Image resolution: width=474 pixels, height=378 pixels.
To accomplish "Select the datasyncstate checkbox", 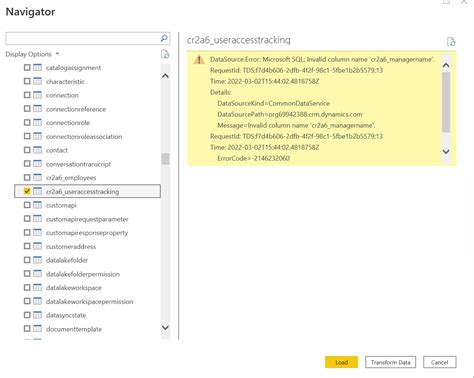I will [27, 315].
